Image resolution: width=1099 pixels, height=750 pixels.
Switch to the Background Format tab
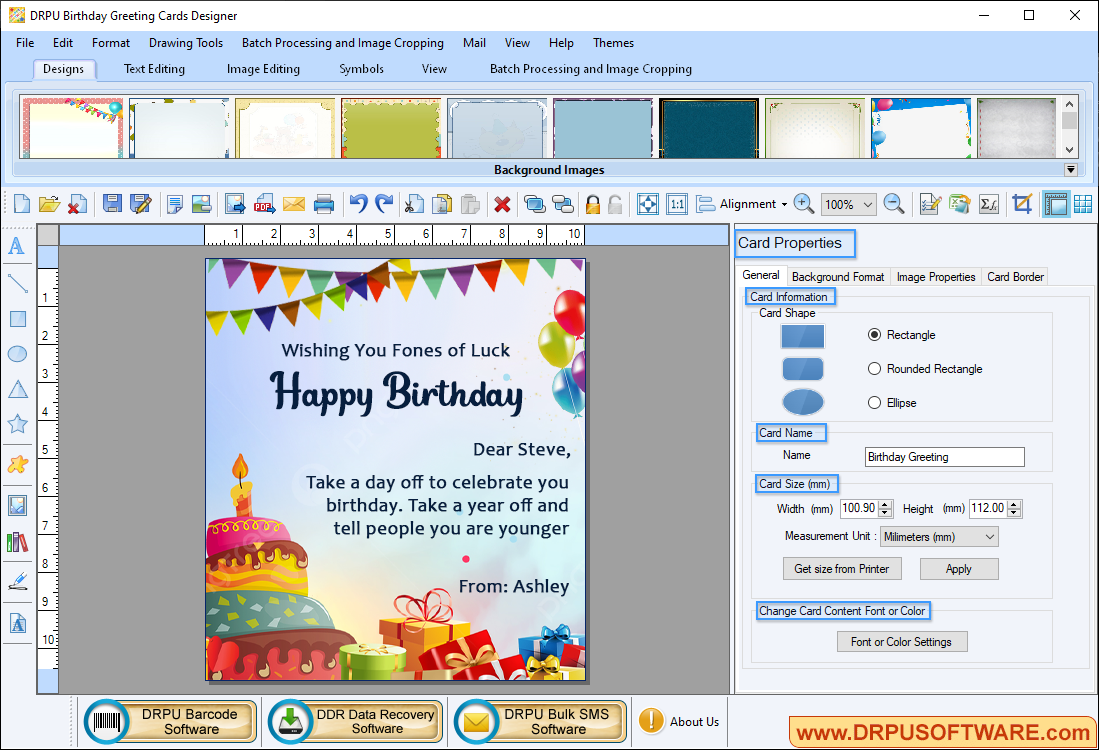click(837, 276)
